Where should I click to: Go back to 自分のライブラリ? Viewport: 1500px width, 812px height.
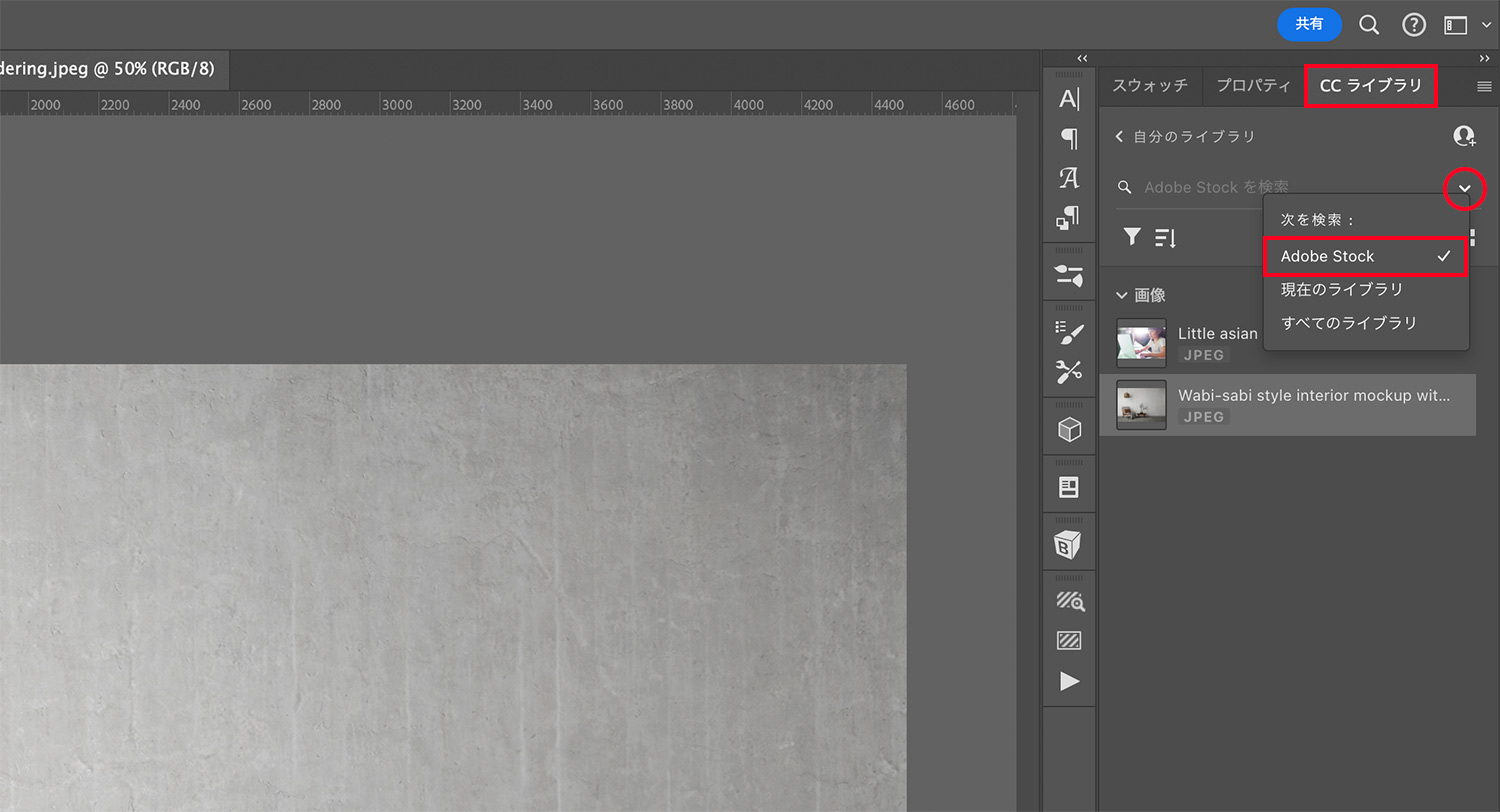(1185, 136)
